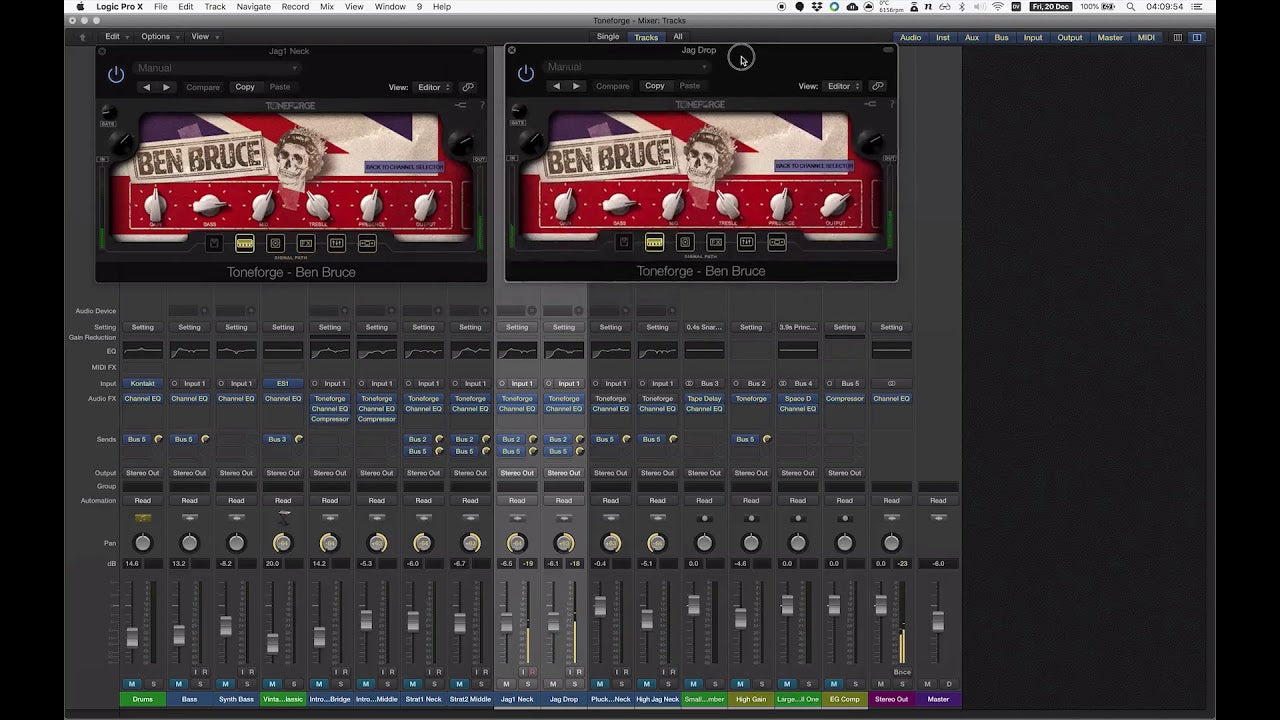The height and width of the screenshot is (720, 1280).
Task: Click the mixer back arrow icon beside Edit
Action: (83, 37)
